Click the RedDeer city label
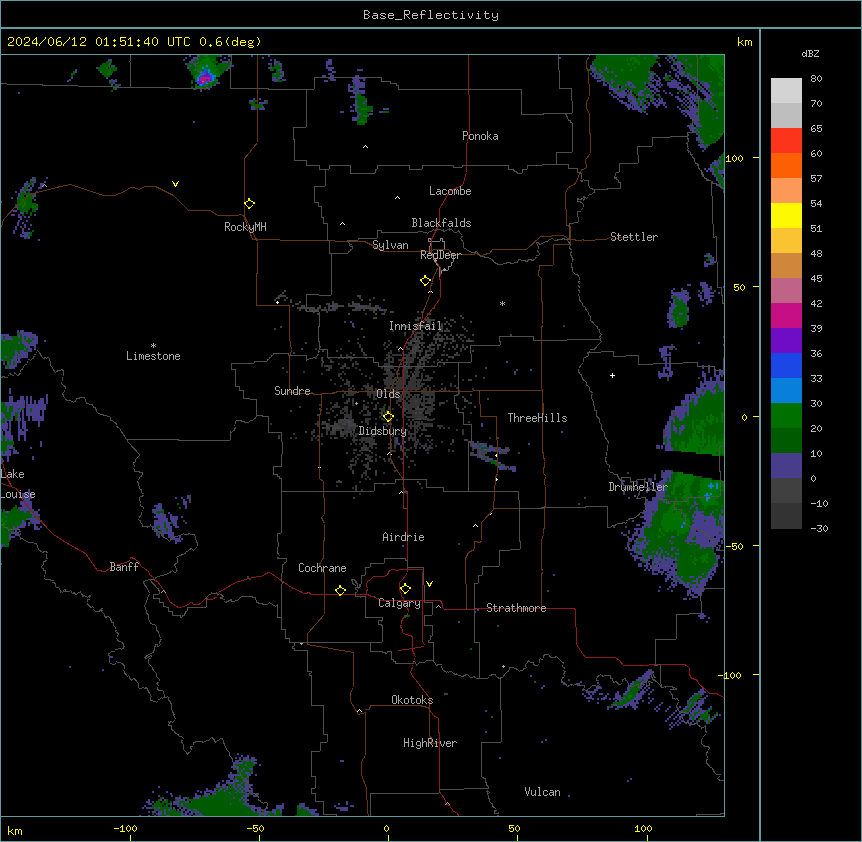This screenshot has width=862, height=842. click(440, 255)
